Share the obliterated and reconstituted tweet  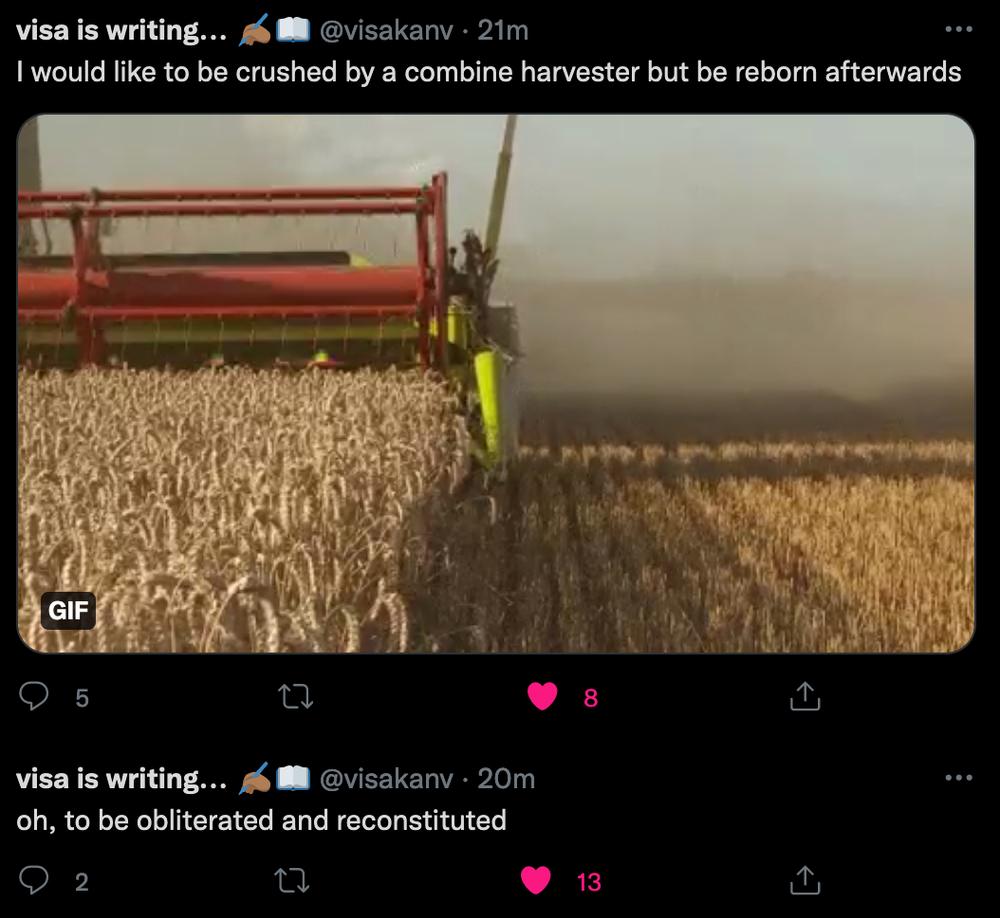(805, 880)
